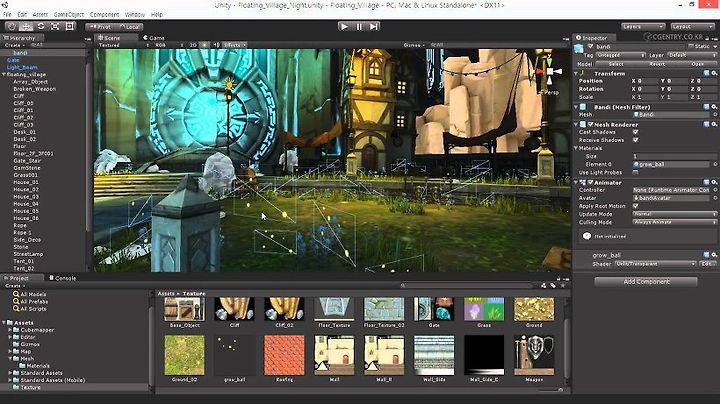Toggle Cast Shadows checkbox
Screen dimensions: 720x404
click(x=636, y=132)
